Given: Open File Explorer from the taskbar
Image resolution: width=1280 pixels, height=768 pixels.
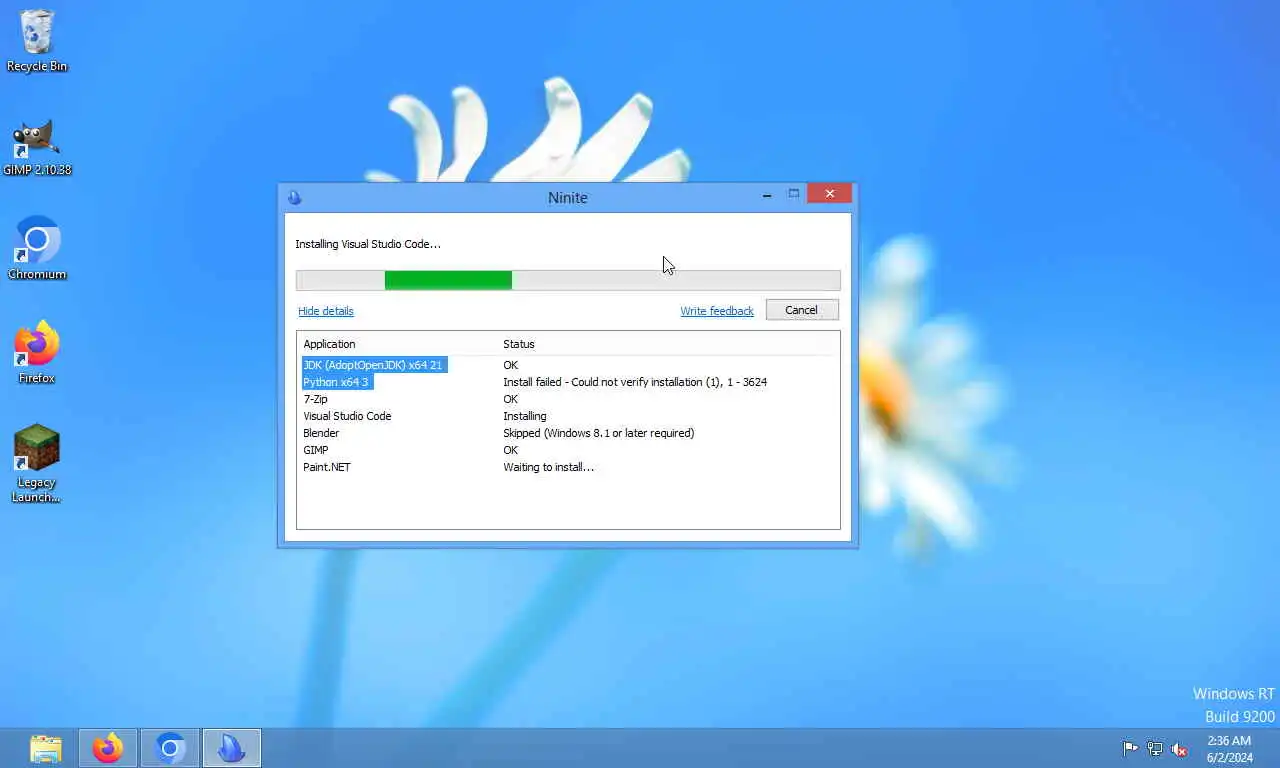Looking at the screenshot, I should 46,748.
